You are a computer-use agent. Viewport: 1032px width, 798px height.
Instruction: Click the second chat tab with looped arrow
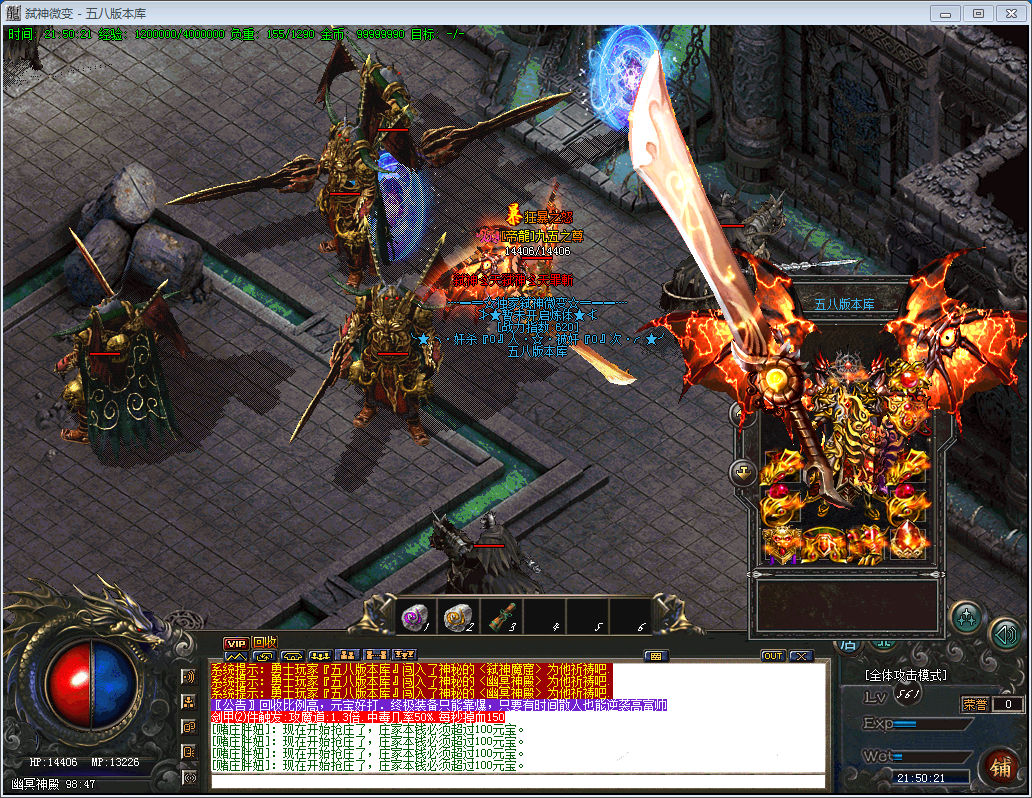point(264,656)
